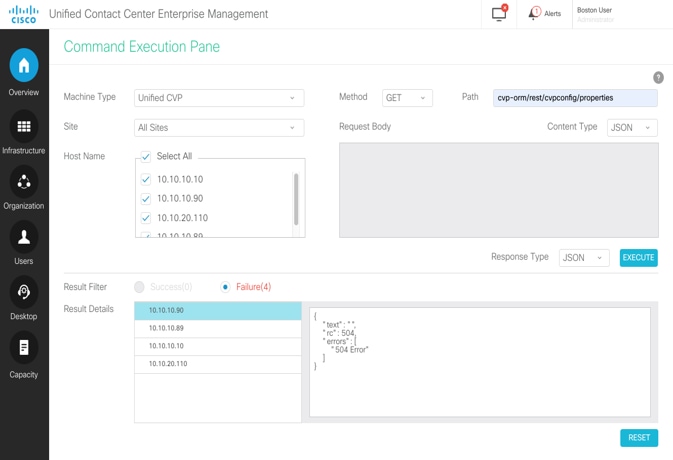Open the Machine Type dropdown
This screenshot has height=460, width=673.
coord(219,98)
